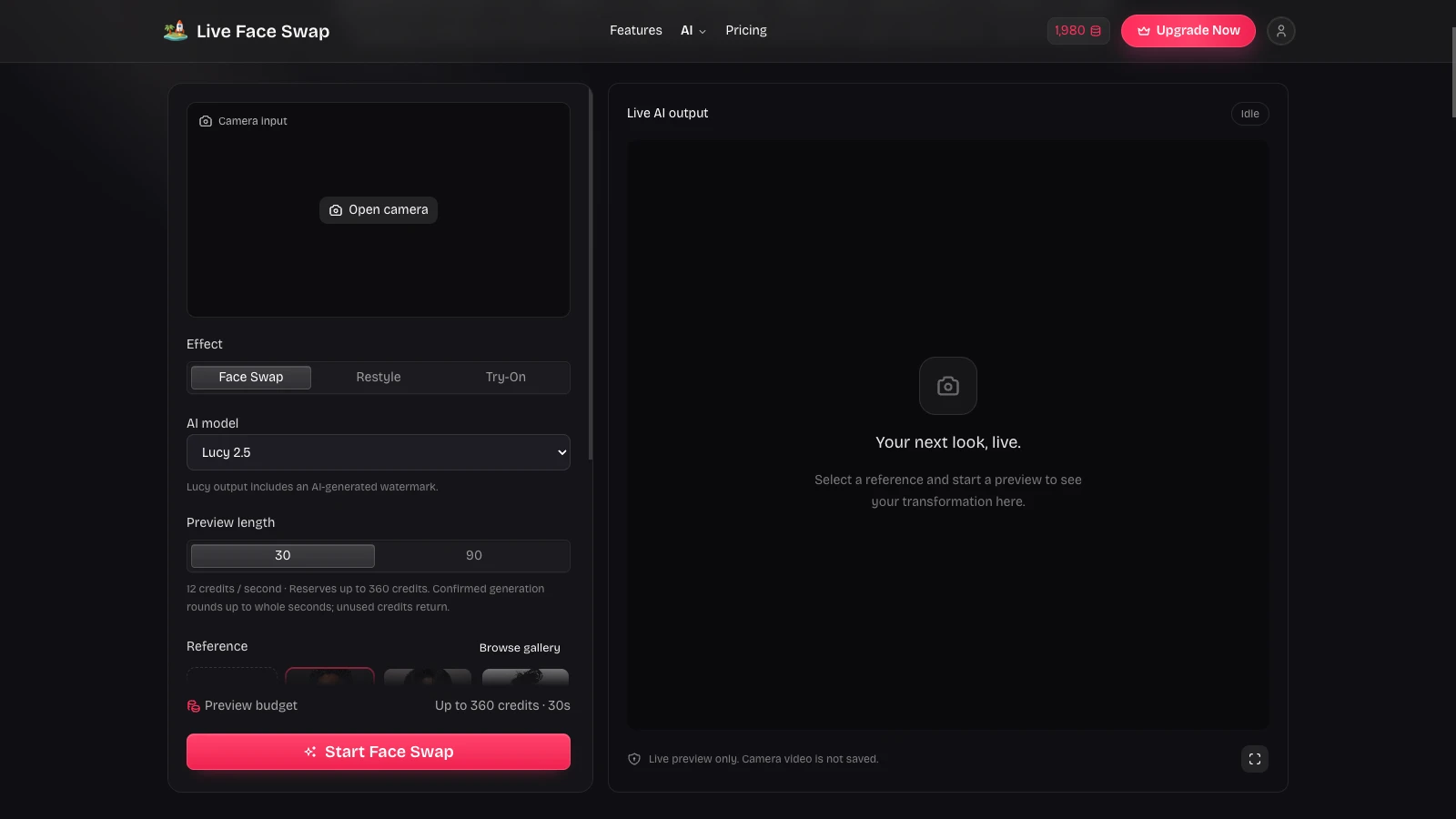Click the credits coin icon beside 1,980

point(1096,31)
